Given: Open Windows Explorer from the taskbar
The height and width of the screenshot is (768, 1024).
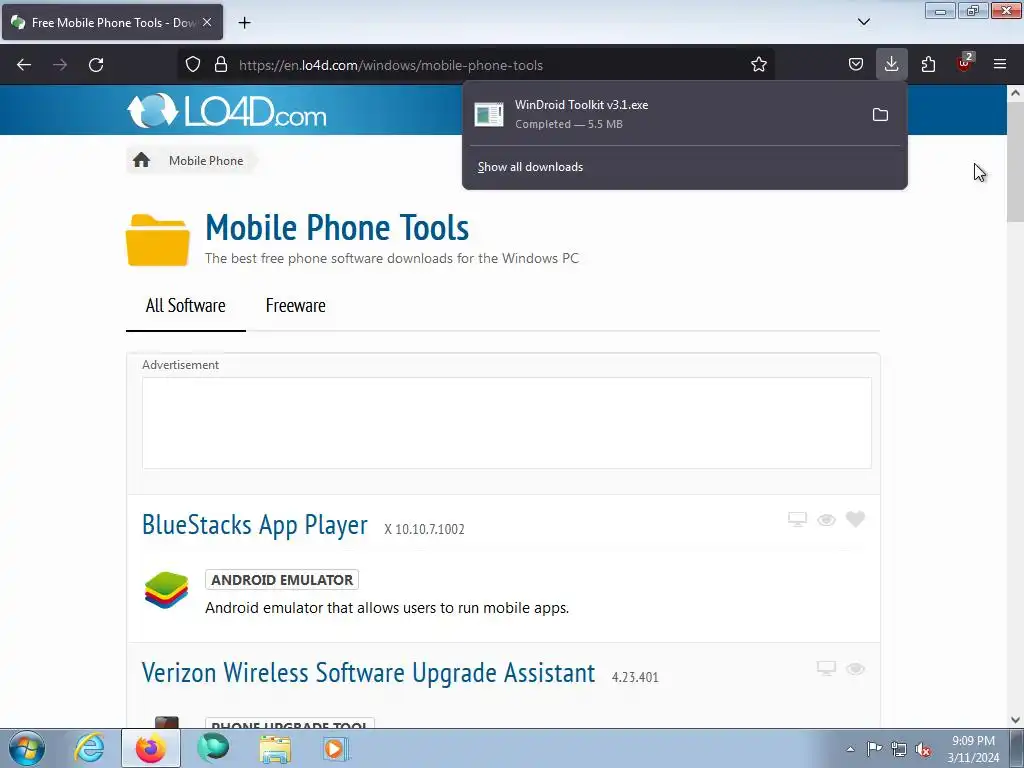Looking at the screenshot, I should 275,748.
